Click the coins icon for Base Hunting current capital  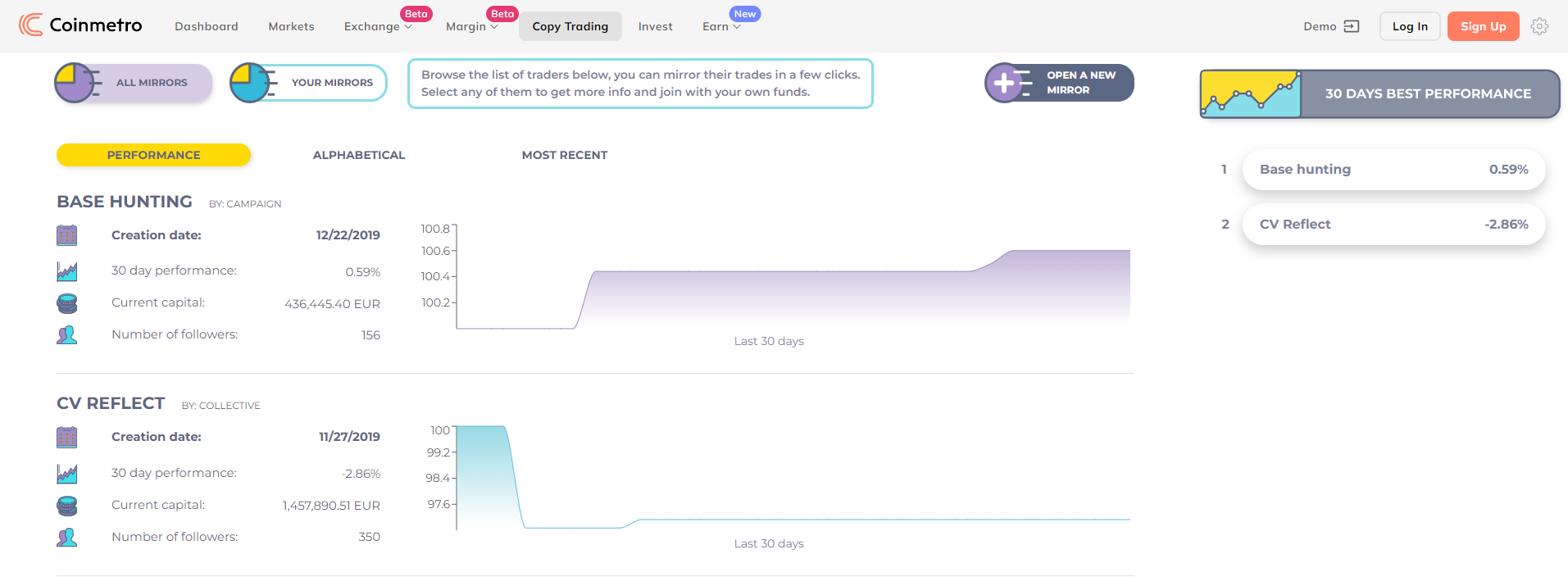point(67,303)
